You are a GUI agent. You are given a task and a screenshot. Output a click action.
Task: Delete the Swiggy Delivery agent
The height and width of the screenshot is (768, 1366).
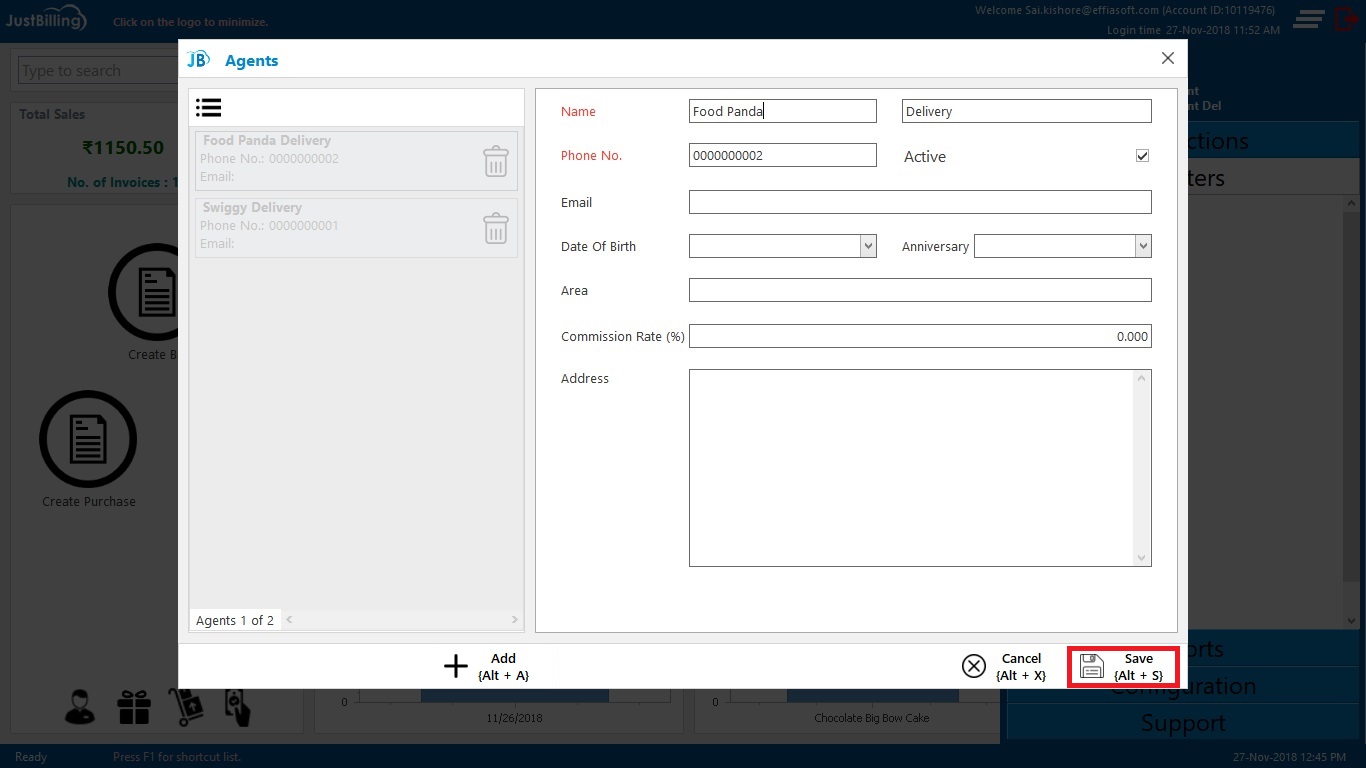point(496,228)
